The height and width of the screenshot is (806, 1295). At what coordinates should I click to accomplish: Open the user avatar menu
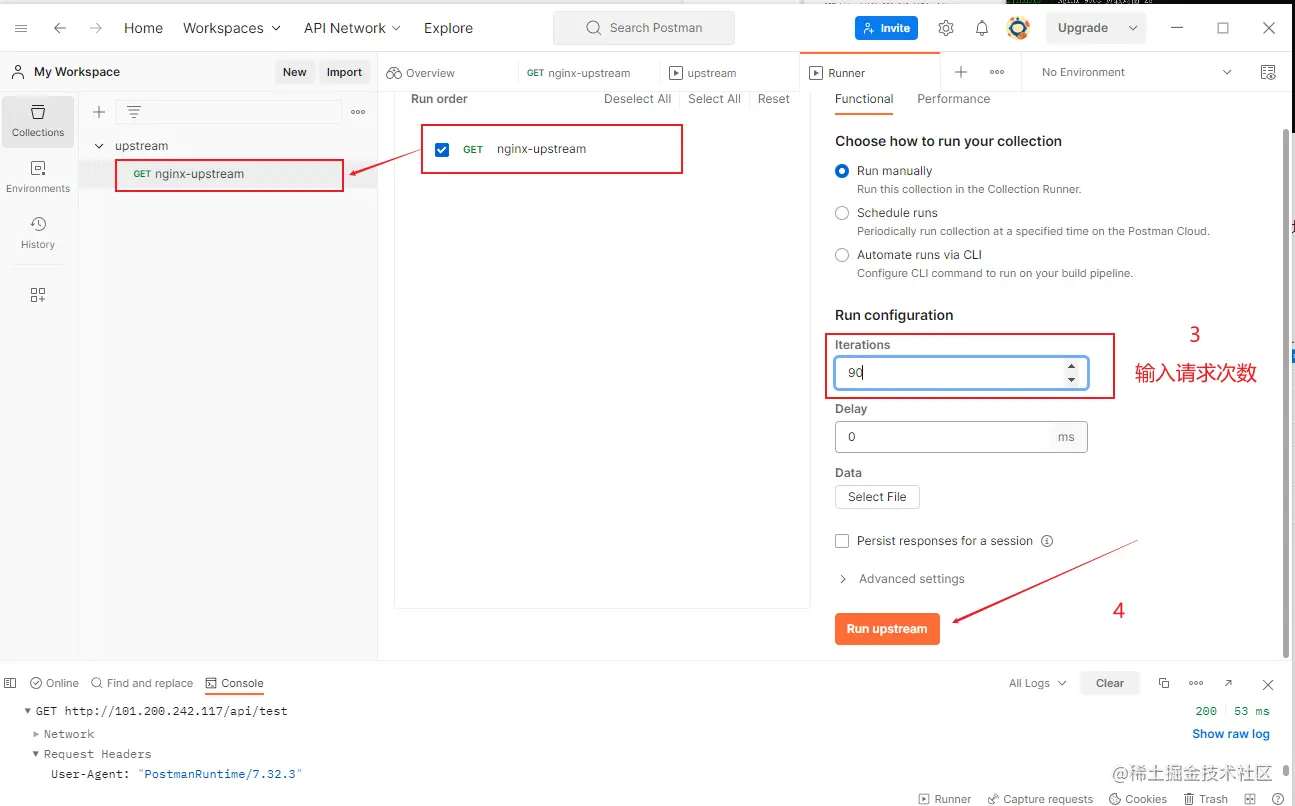tap(1018, 28)
